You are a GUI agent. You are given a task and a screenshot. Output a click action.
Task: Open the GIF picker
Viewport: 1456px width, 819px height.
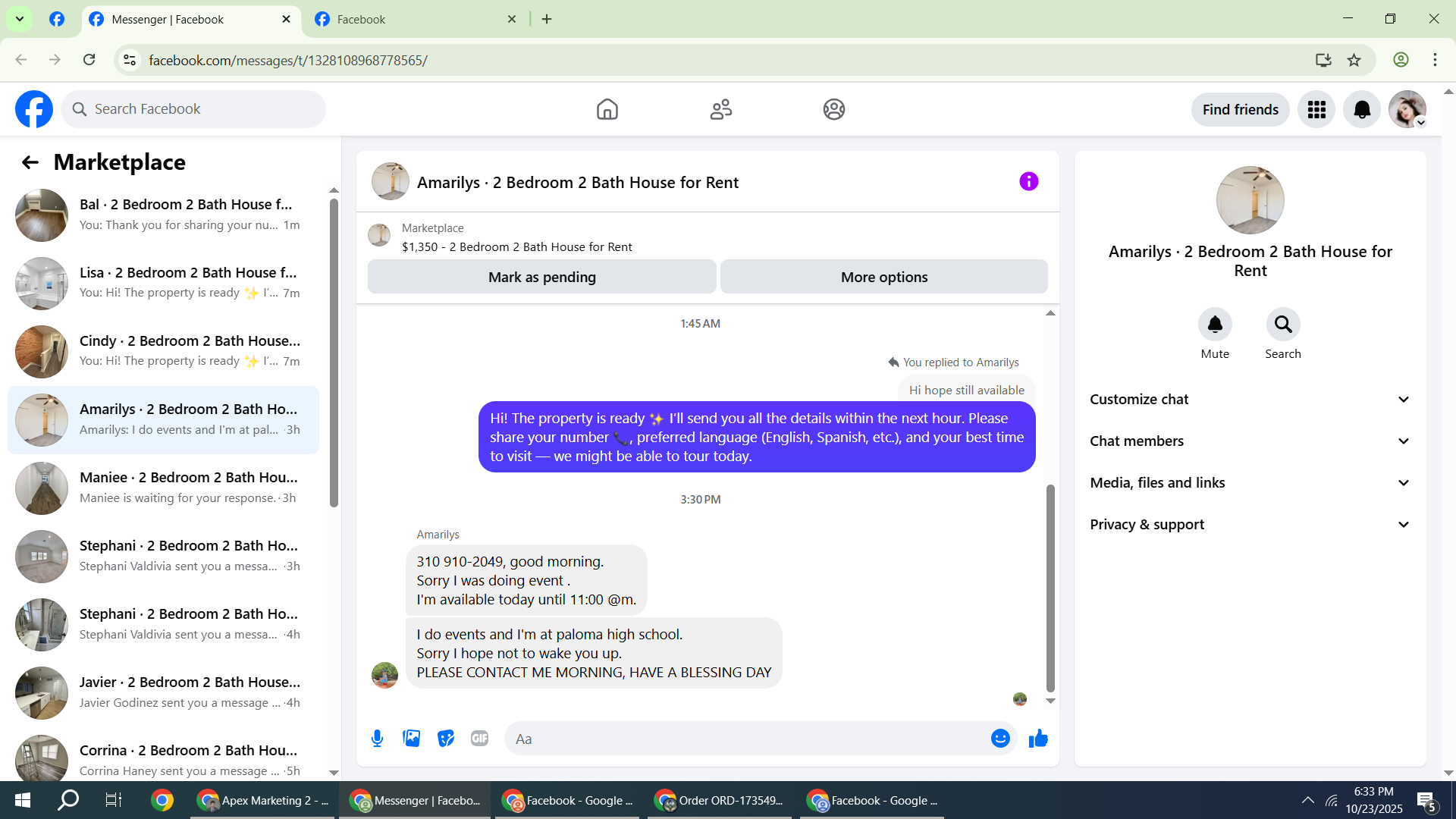coord(479,739)
